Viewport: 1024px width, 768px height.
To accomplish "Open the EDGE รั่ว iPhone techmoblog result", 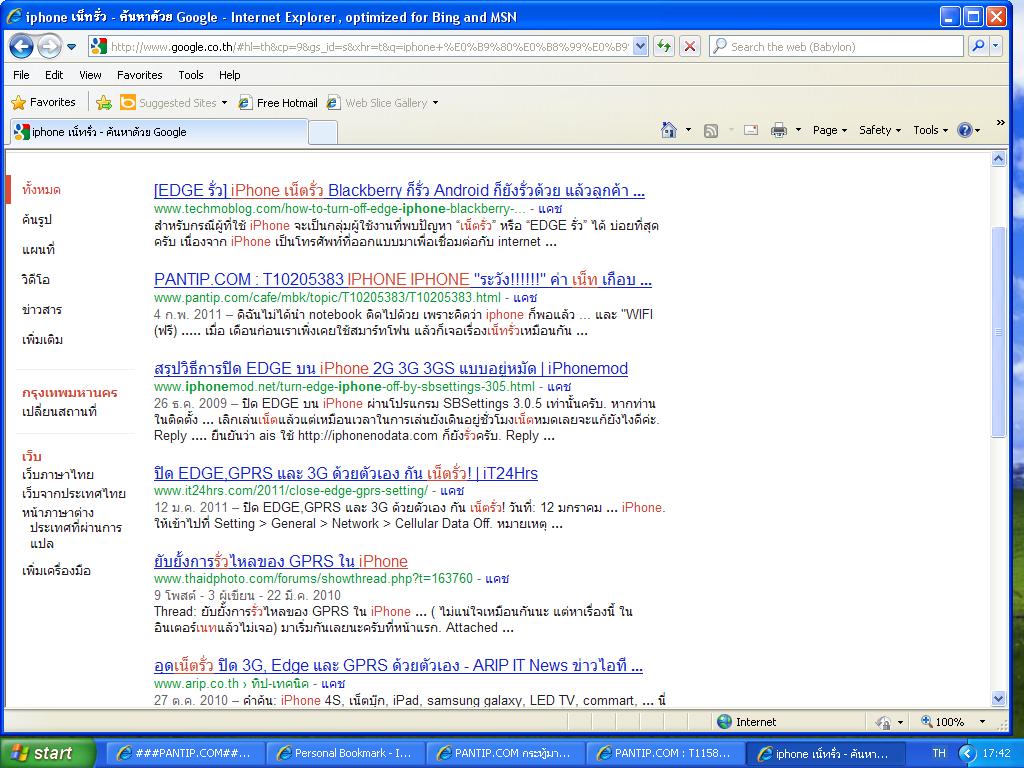I will click(x=399, y=191).
